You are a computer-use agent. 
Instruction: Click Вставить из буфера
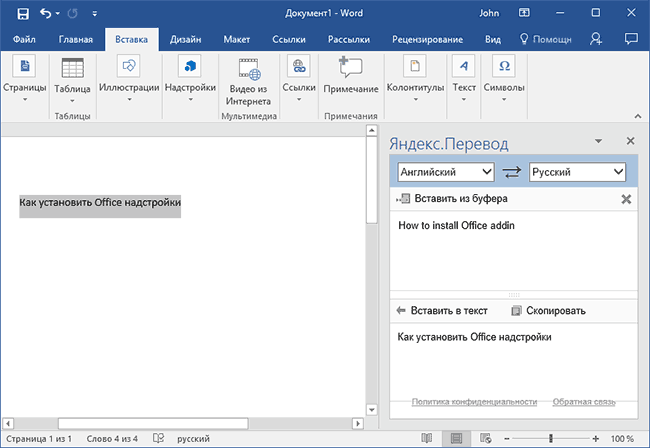point(452,199)
